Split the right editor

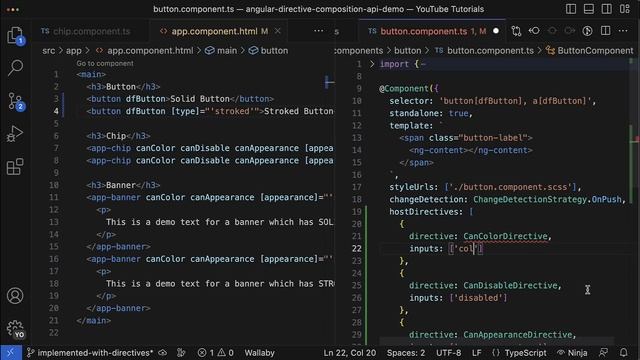(x=605, y=31)
